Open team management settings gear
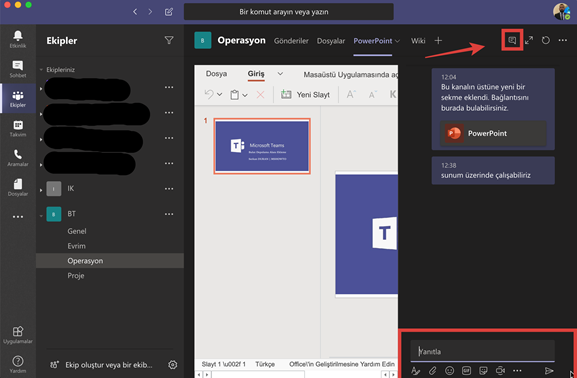 [172, 365]
